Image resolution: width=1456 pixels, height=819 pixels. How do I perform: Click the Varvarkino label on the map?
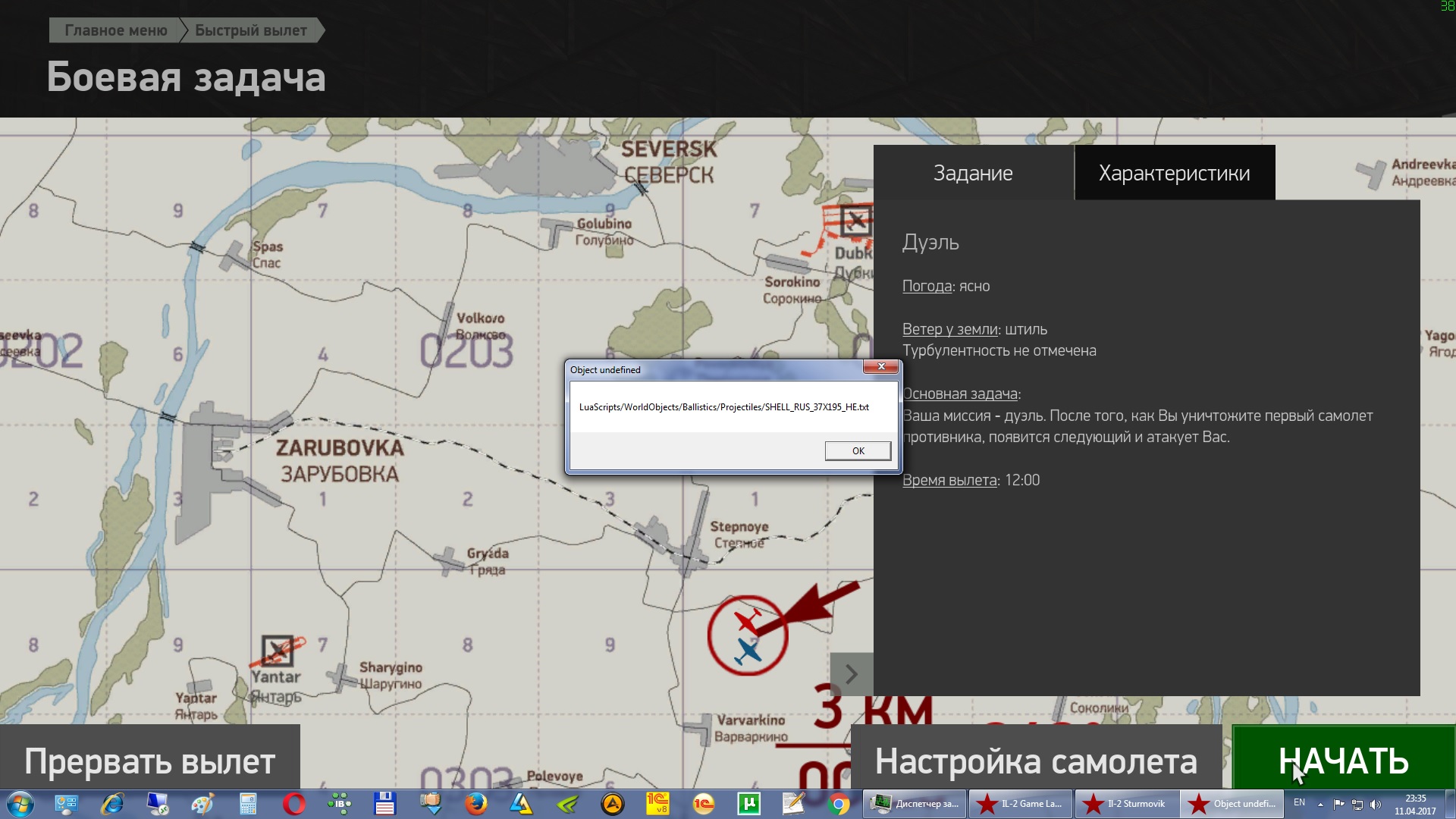pyautogui.click(x=751, y=720)
